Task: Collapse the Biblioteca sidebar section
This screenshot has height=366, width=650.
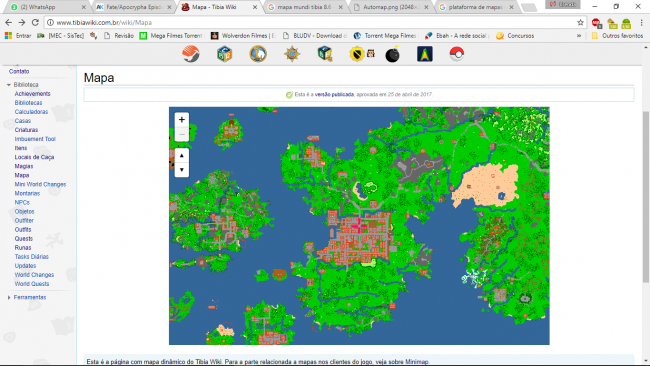Action: [x=9, y=85]
